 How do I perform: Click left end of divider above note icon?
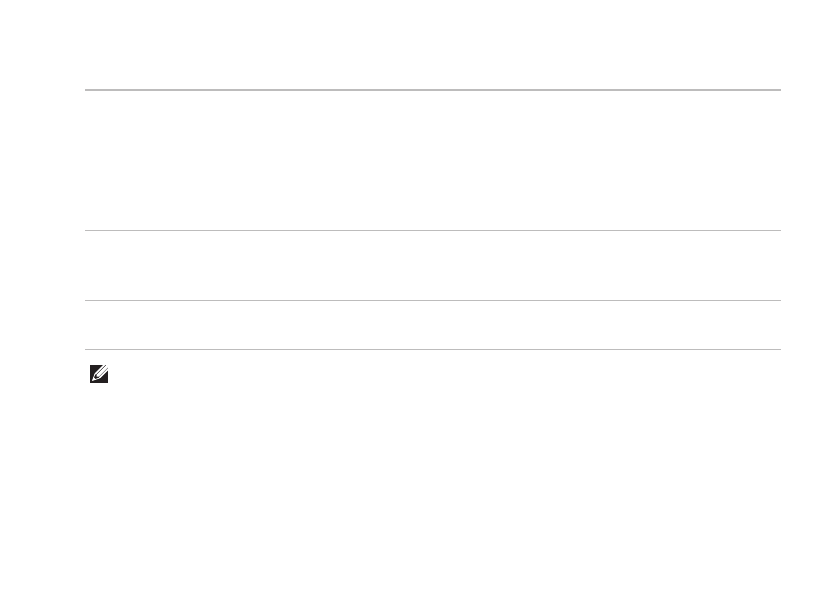(87, 349)
